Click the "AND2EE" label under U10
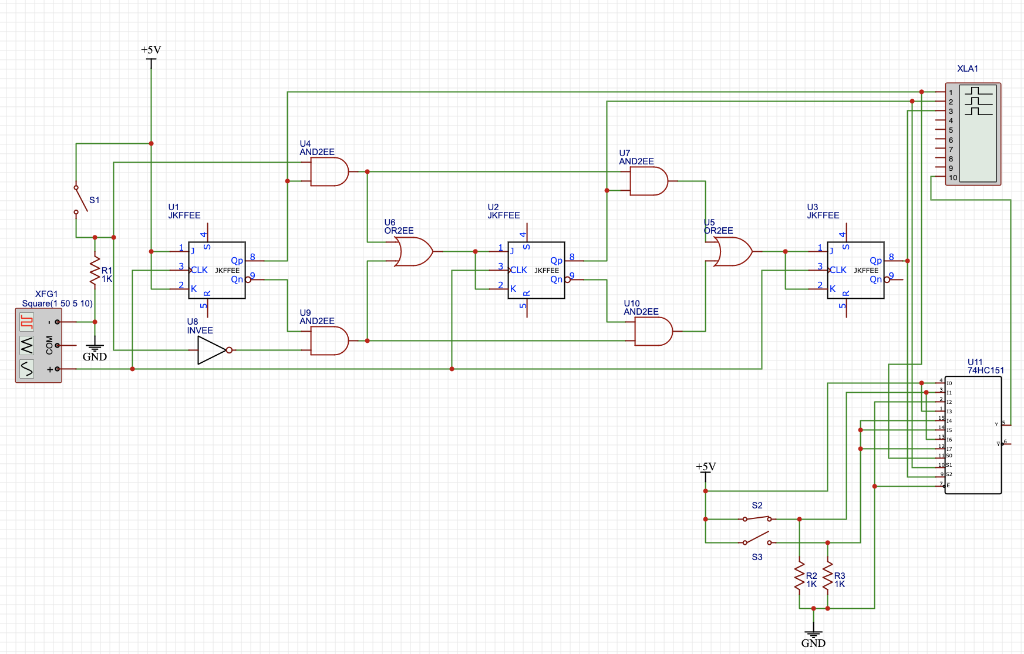 click(641, 312)
